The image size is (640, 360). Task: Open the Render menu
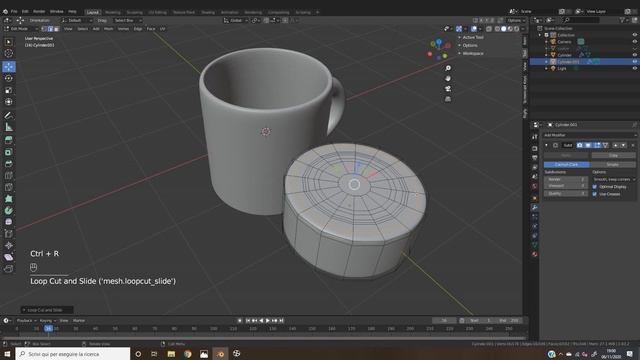pyautogui.click(x=39, y=11)
